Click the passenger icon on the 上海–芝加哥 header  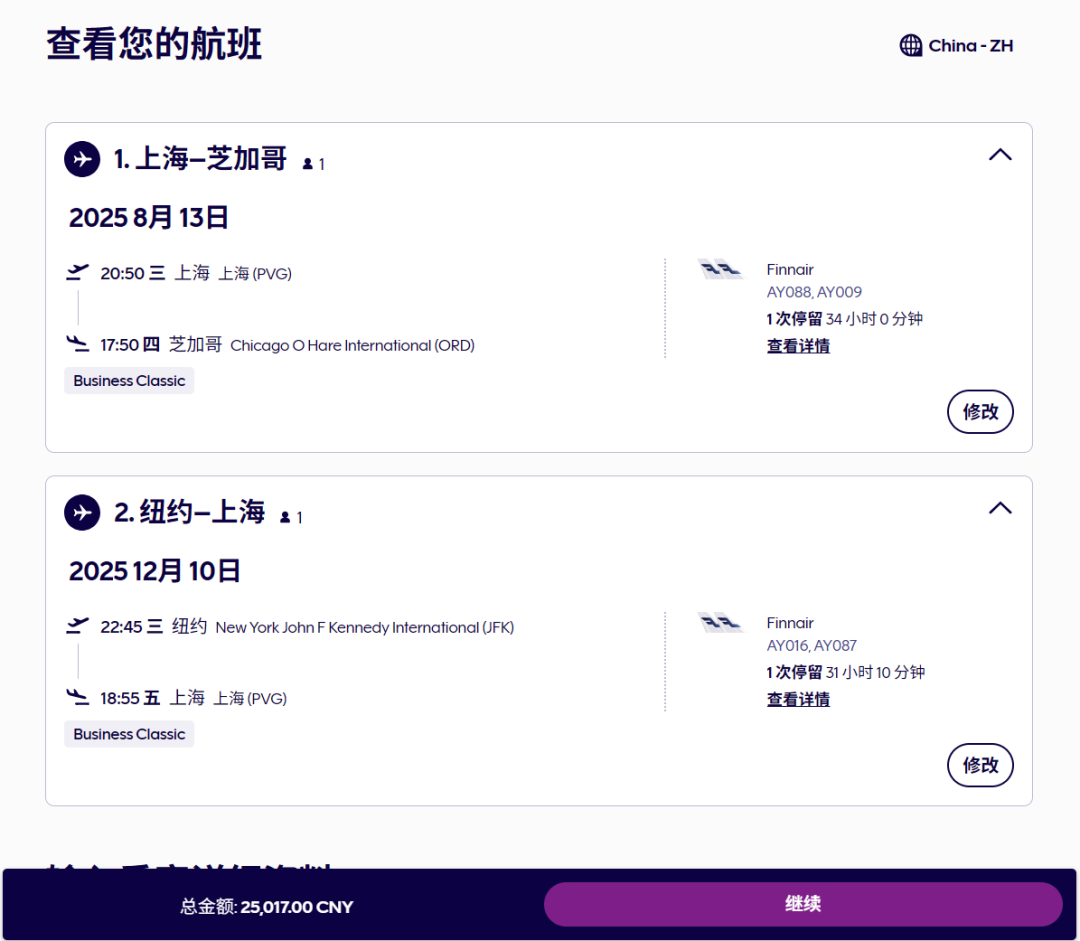309,164
